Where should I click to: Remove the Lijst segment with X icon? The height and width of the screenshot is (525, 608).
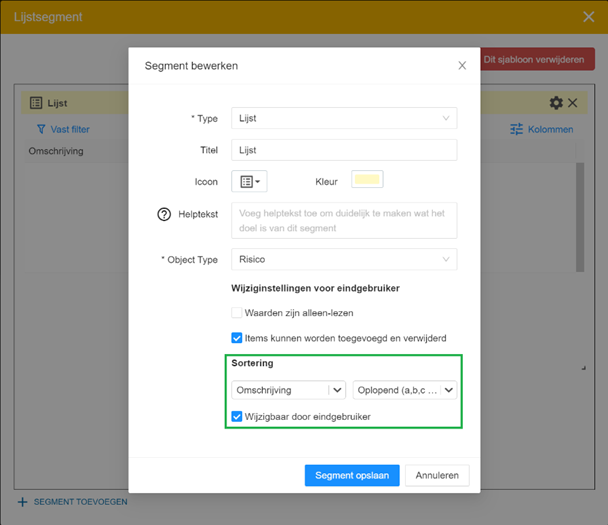[572, 103]
